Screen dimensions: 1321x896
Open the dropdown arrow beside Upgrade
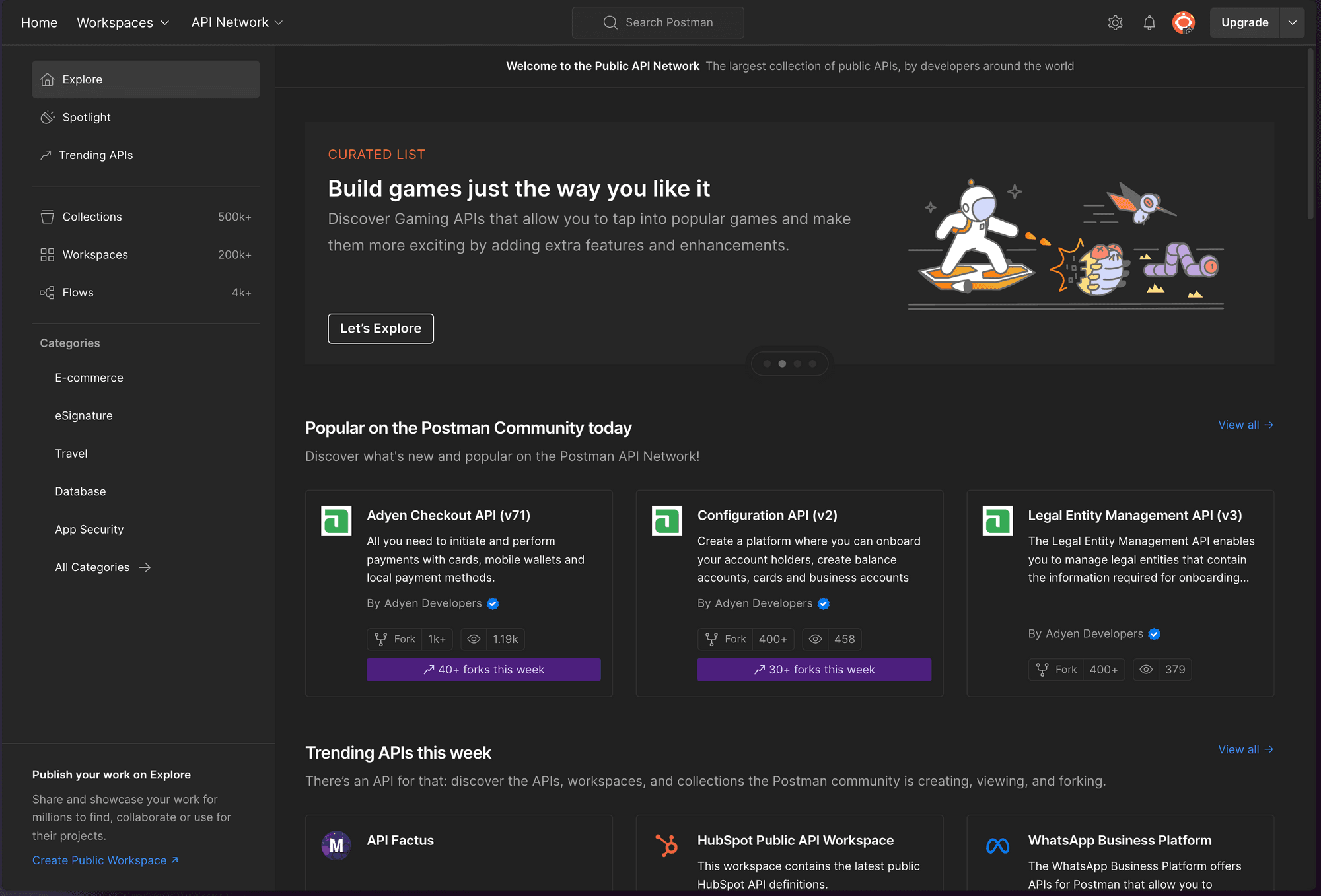1292,22
